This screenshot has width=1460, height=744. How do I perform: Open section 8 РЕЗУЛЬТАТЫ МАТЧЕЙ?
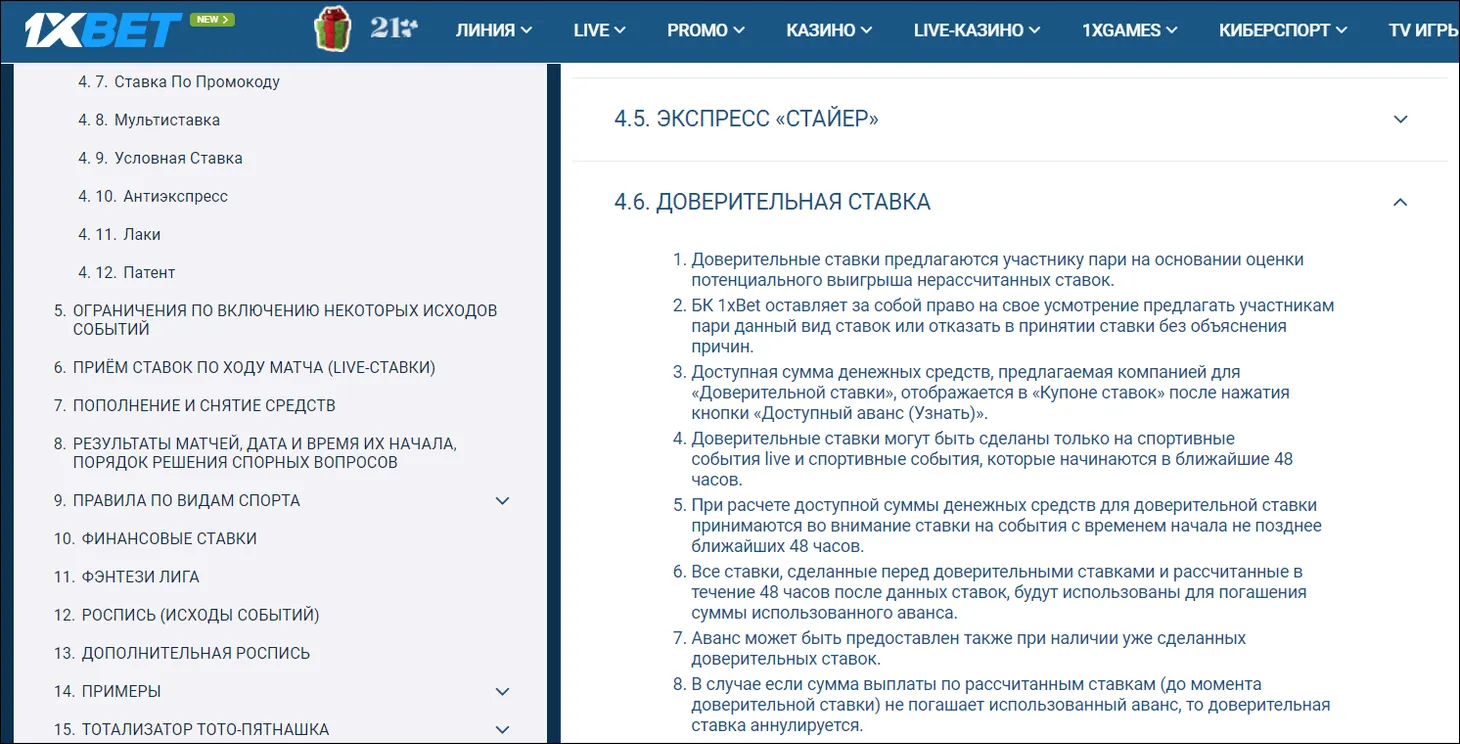tap(255, 453)
